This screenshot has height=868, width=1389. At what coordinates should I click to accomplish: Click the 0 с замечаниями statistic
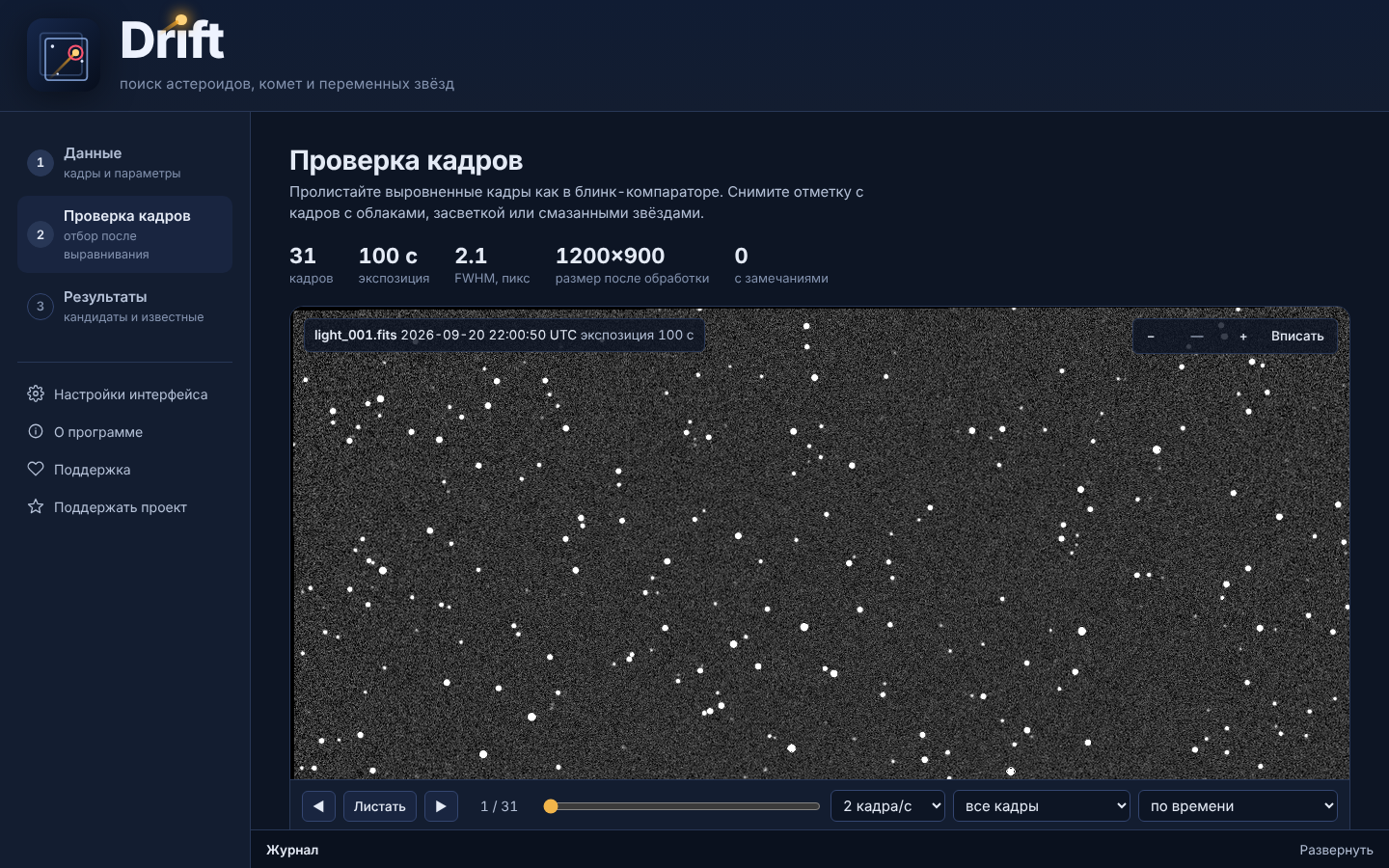point(781,264)
